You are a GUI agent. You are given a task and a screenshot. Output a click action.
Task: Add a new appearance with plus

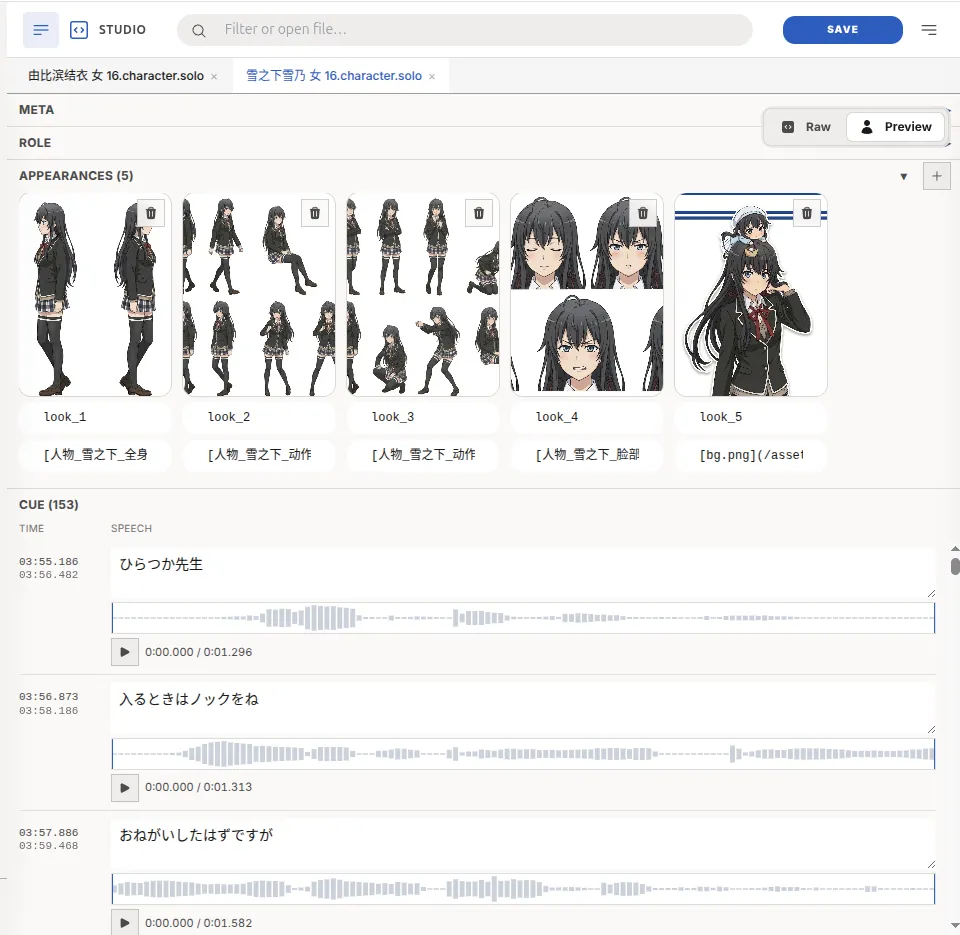click(937, 176)
